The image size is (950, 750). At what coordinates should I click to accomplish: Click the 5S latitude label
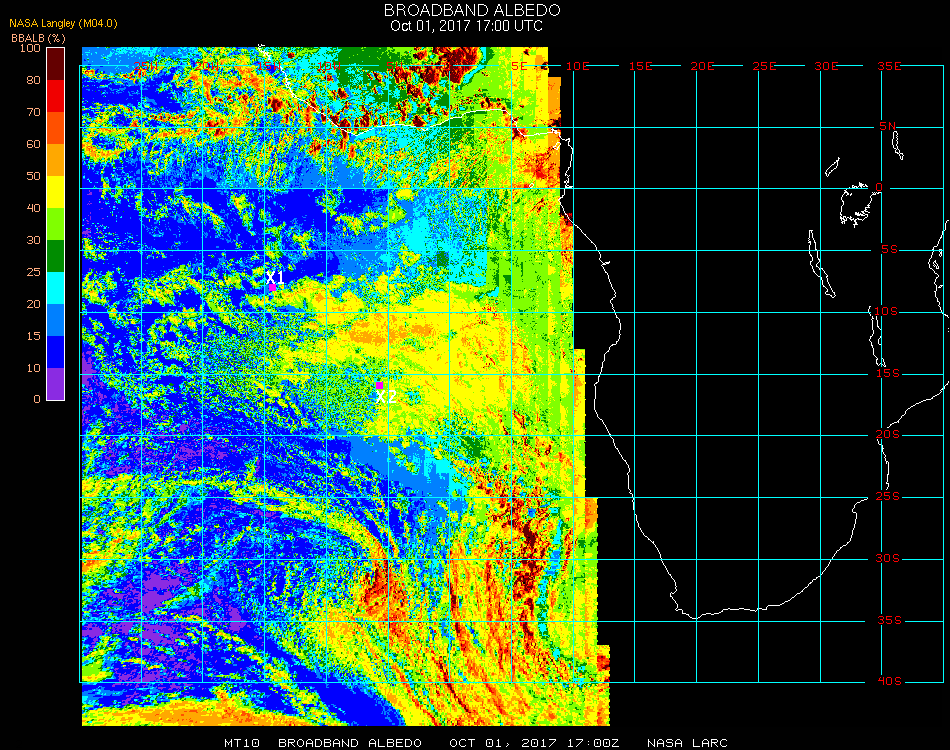coord(889,250)
